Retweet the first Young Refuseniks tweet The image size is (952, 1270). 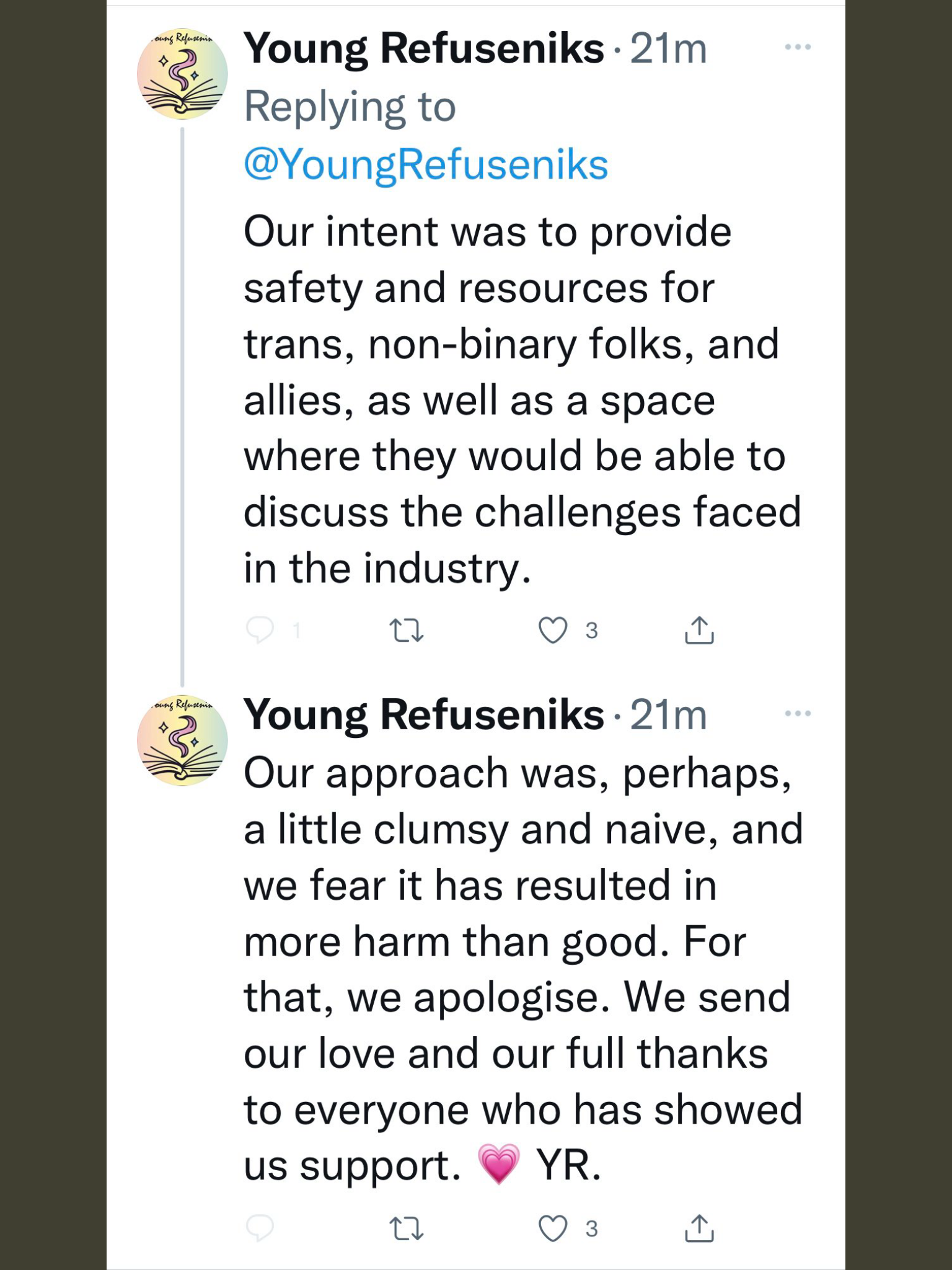406,631
